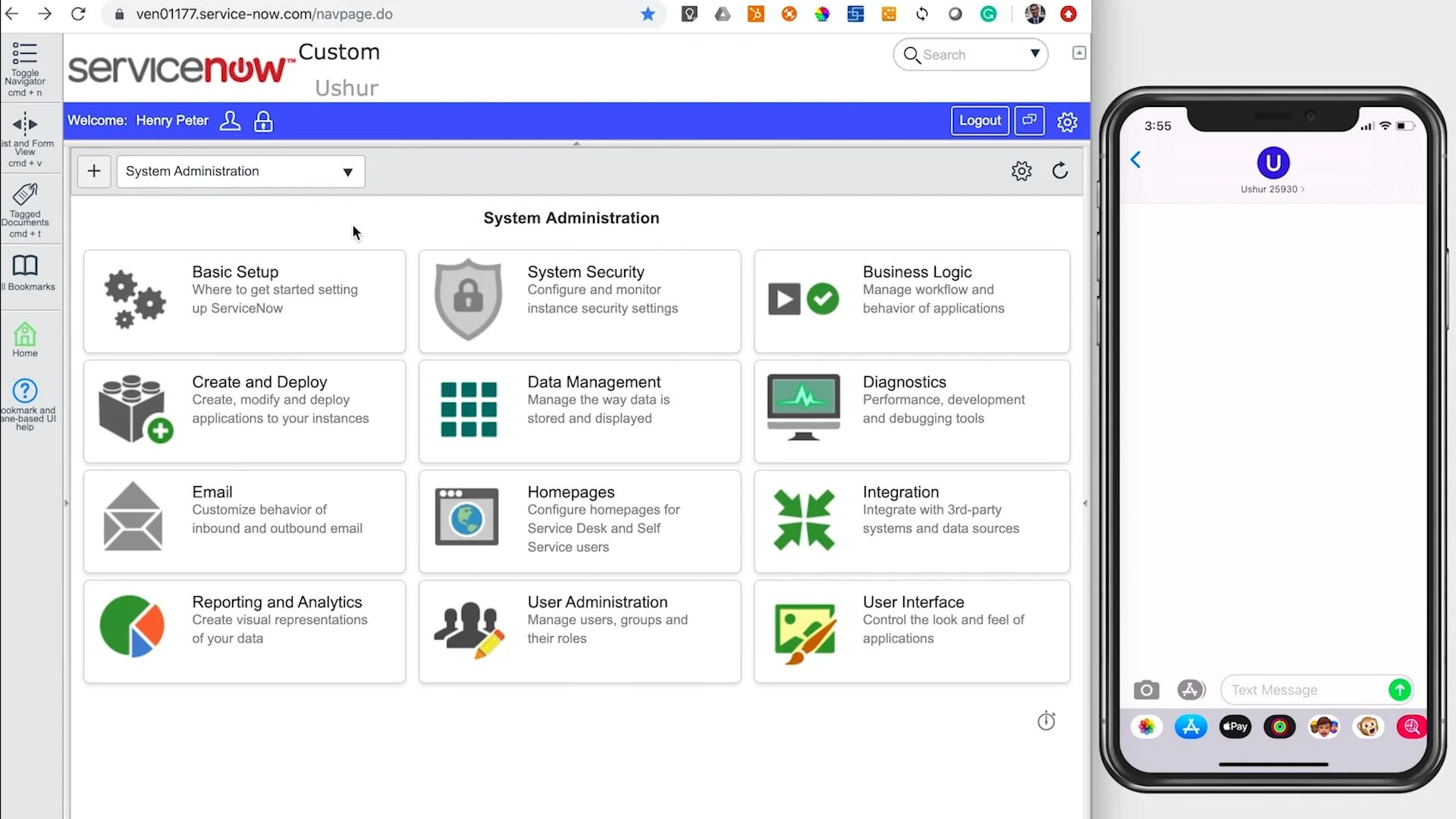Click the Create and Deploy blocks icon
Image resolution: width=1456 pixels, height=819 pixels.
tap(136, 409)
